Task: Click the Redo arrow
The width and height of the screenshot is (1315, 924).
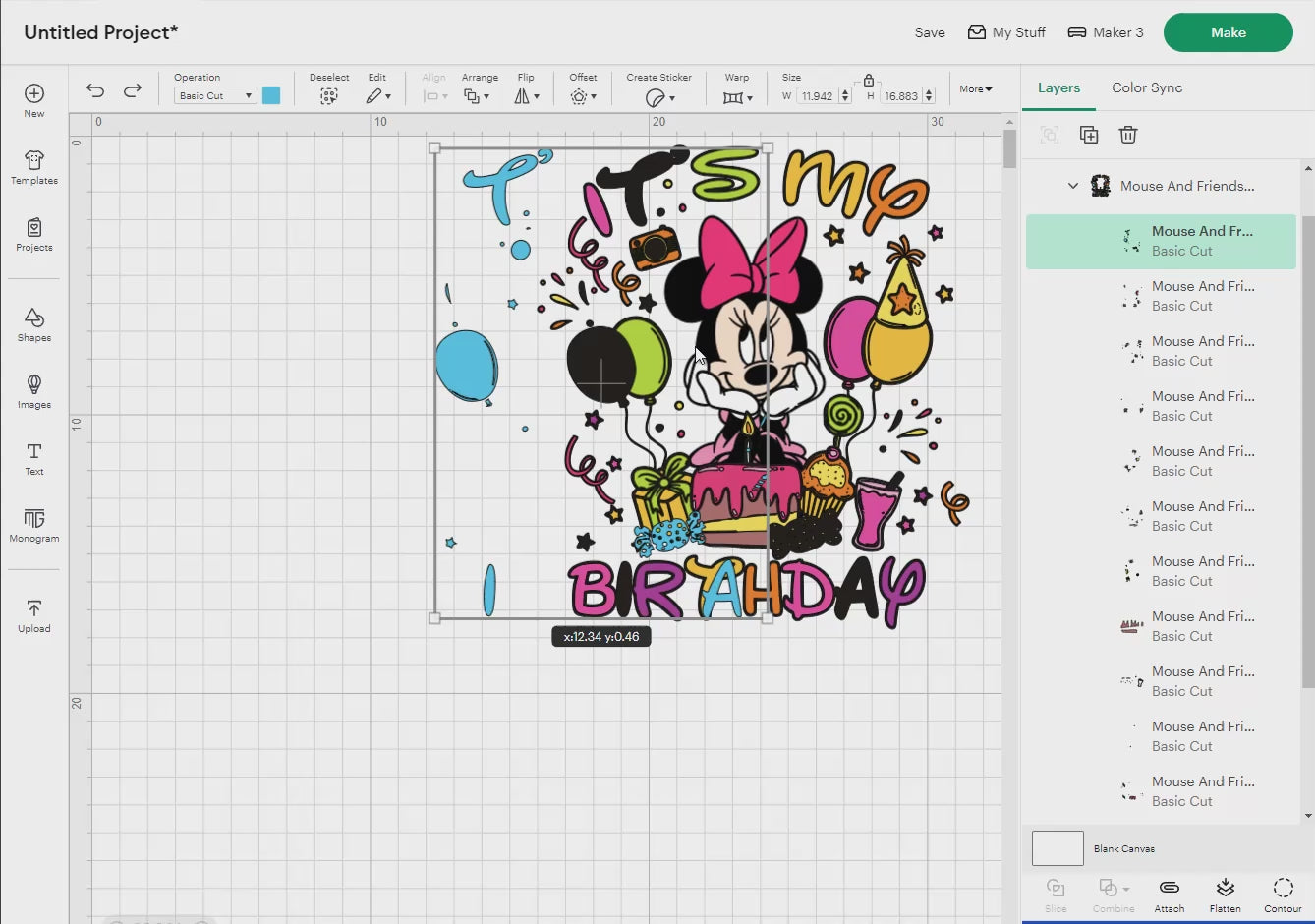Action: pyautogui.click(x=133, y=90)
